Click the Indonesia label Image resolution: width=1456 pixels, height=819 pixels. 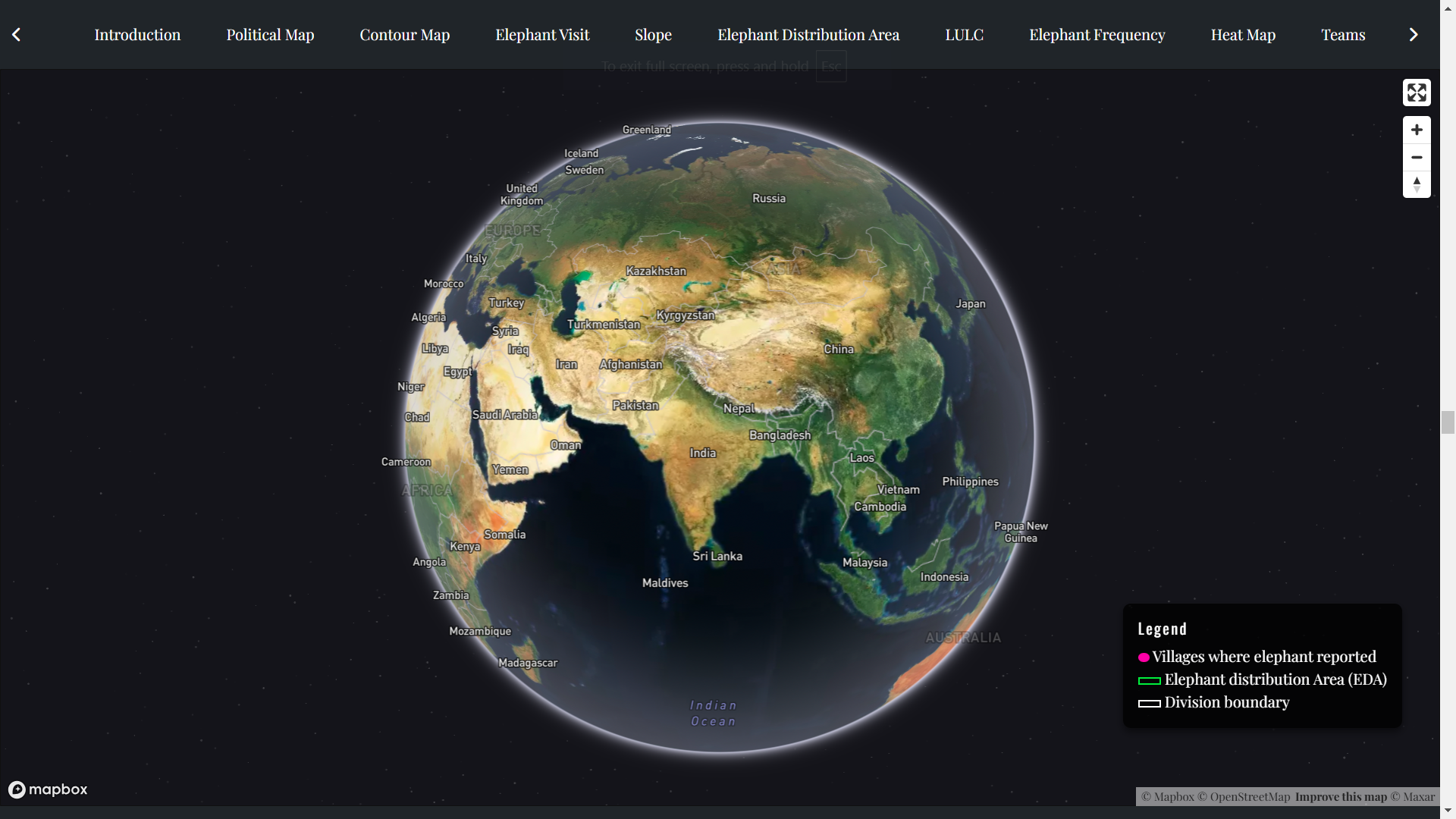944,576
